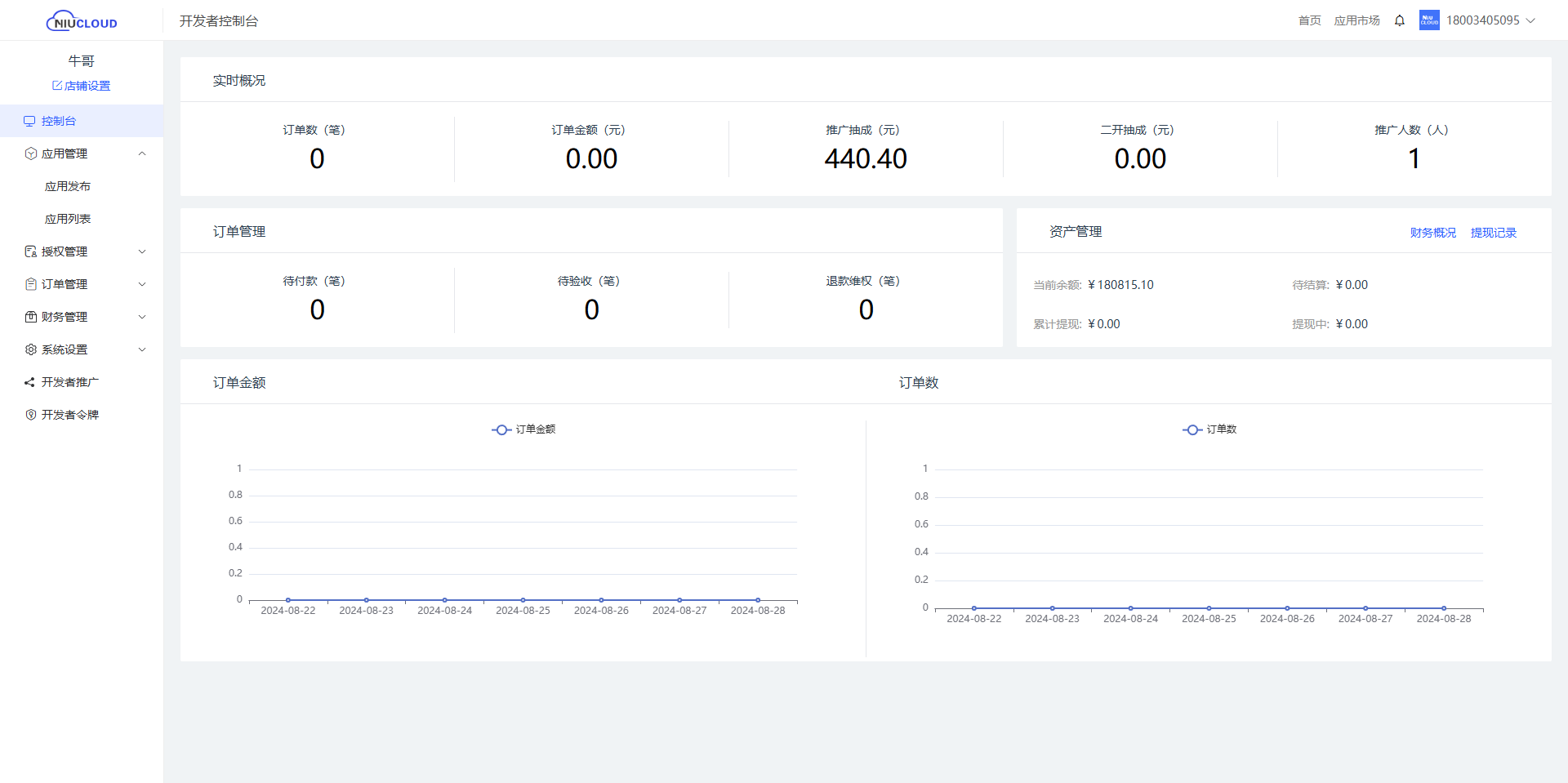Click the 开发者控制台 header title

point(219,21)
